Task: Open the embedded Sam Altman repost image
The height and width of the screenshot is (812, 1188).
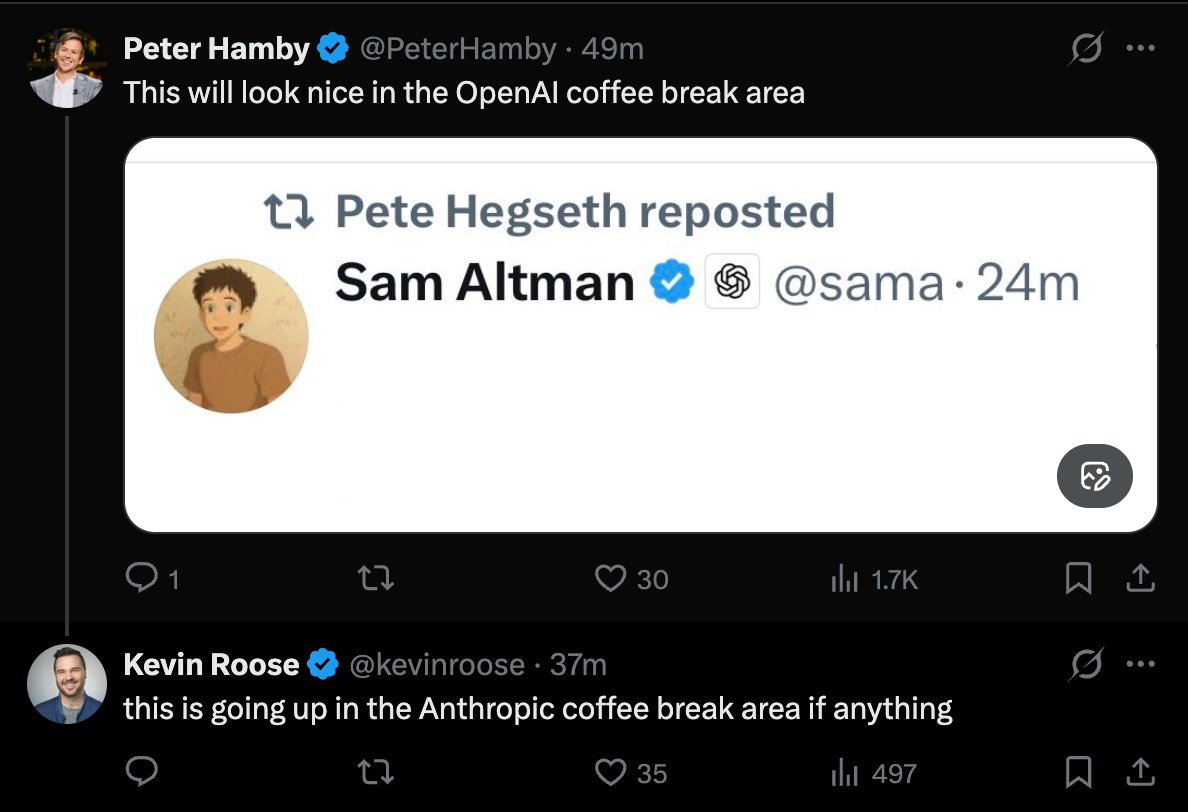Action: (x=640, y=335)
